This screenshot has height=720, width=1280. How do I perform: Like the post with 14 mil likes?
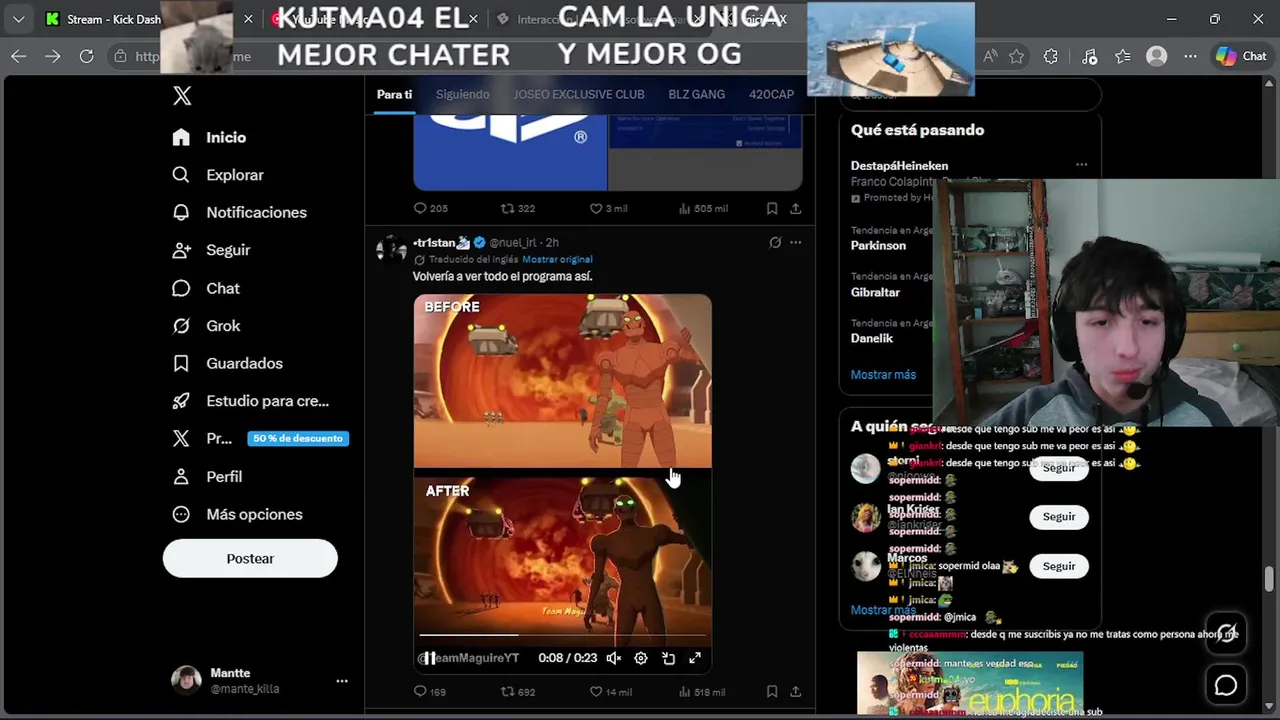pyautogui.click(x=595, y=691)
